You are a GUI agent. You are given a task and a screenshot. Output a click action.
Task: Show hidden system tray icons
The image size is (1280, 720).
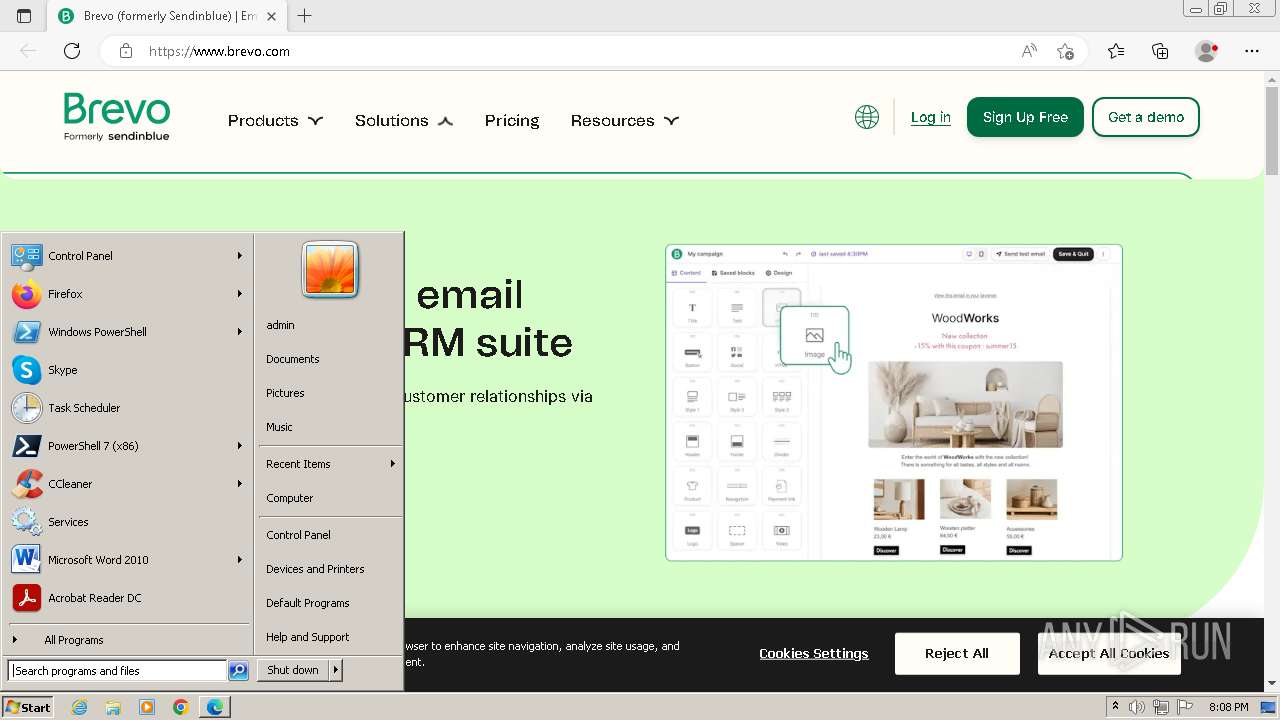(1115, 707)
